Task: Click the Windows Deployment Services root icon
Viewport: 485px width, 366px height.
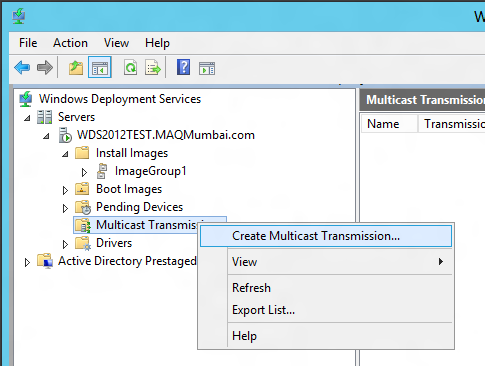Action: [x=26, y=99]
